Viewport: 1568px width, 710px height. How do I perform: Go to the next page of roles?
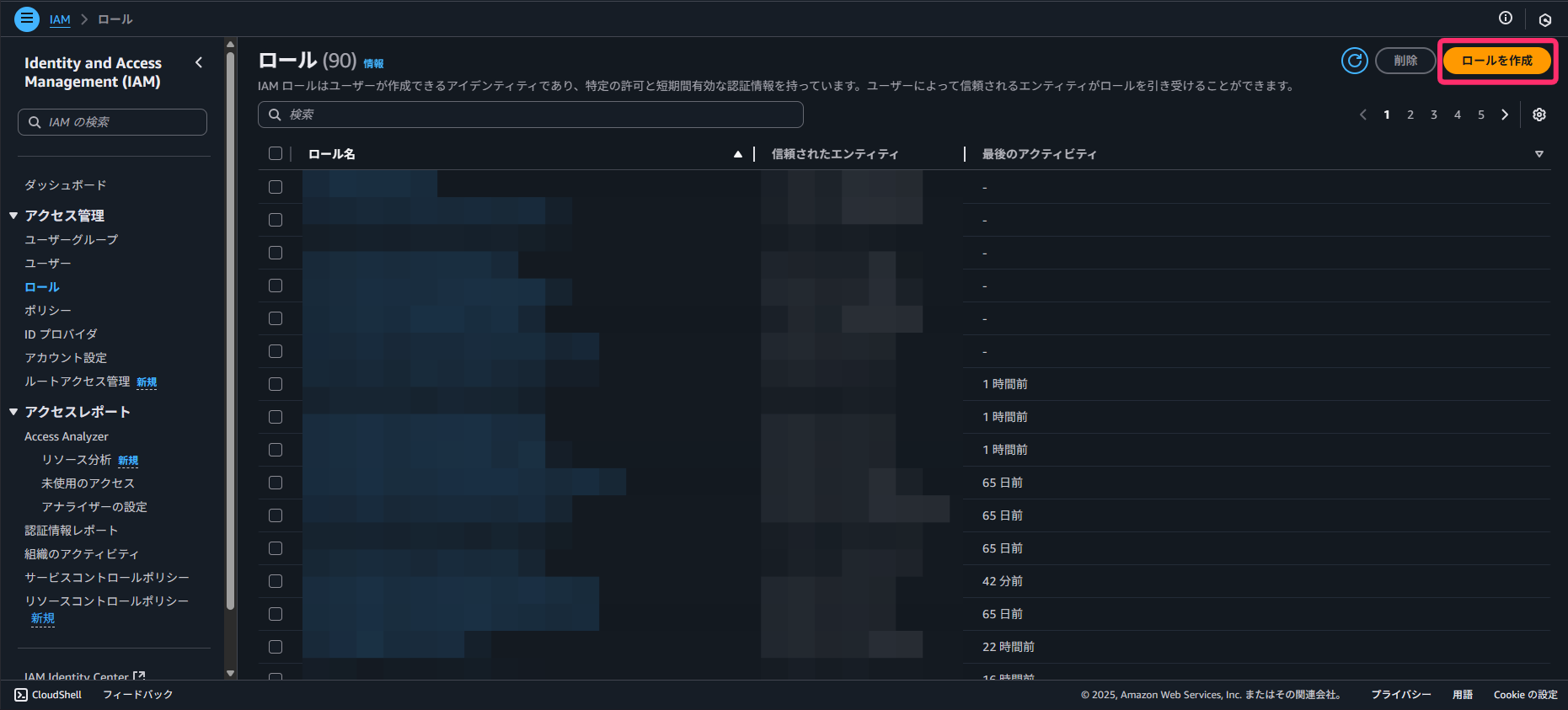click(x=1505, y=115)
